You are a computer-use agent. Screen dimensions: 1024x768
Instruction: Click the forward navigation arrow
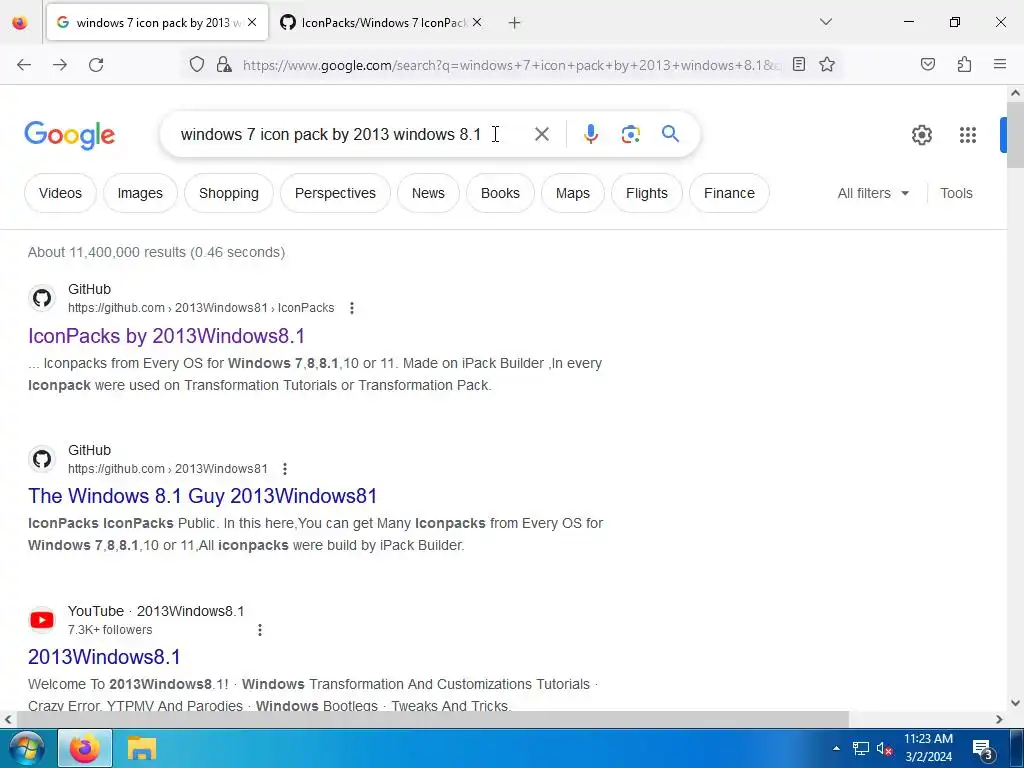tap(60, 65)
